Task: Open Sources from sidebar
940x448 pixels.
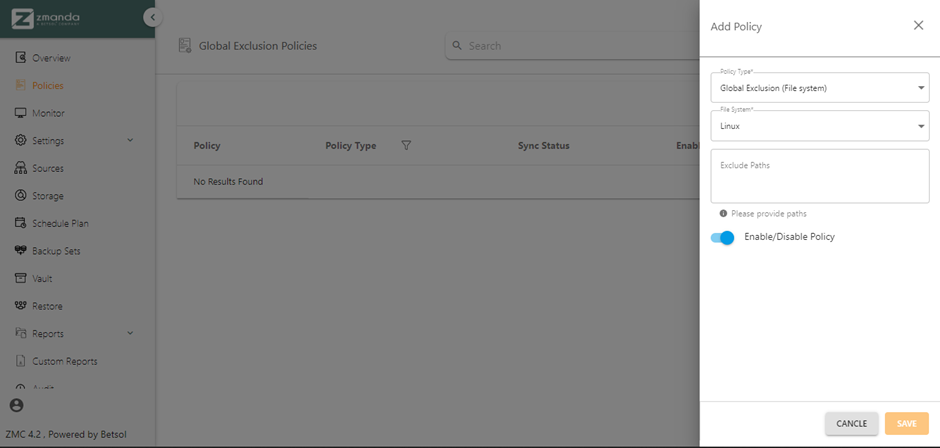Action: [x=47, y=169]
